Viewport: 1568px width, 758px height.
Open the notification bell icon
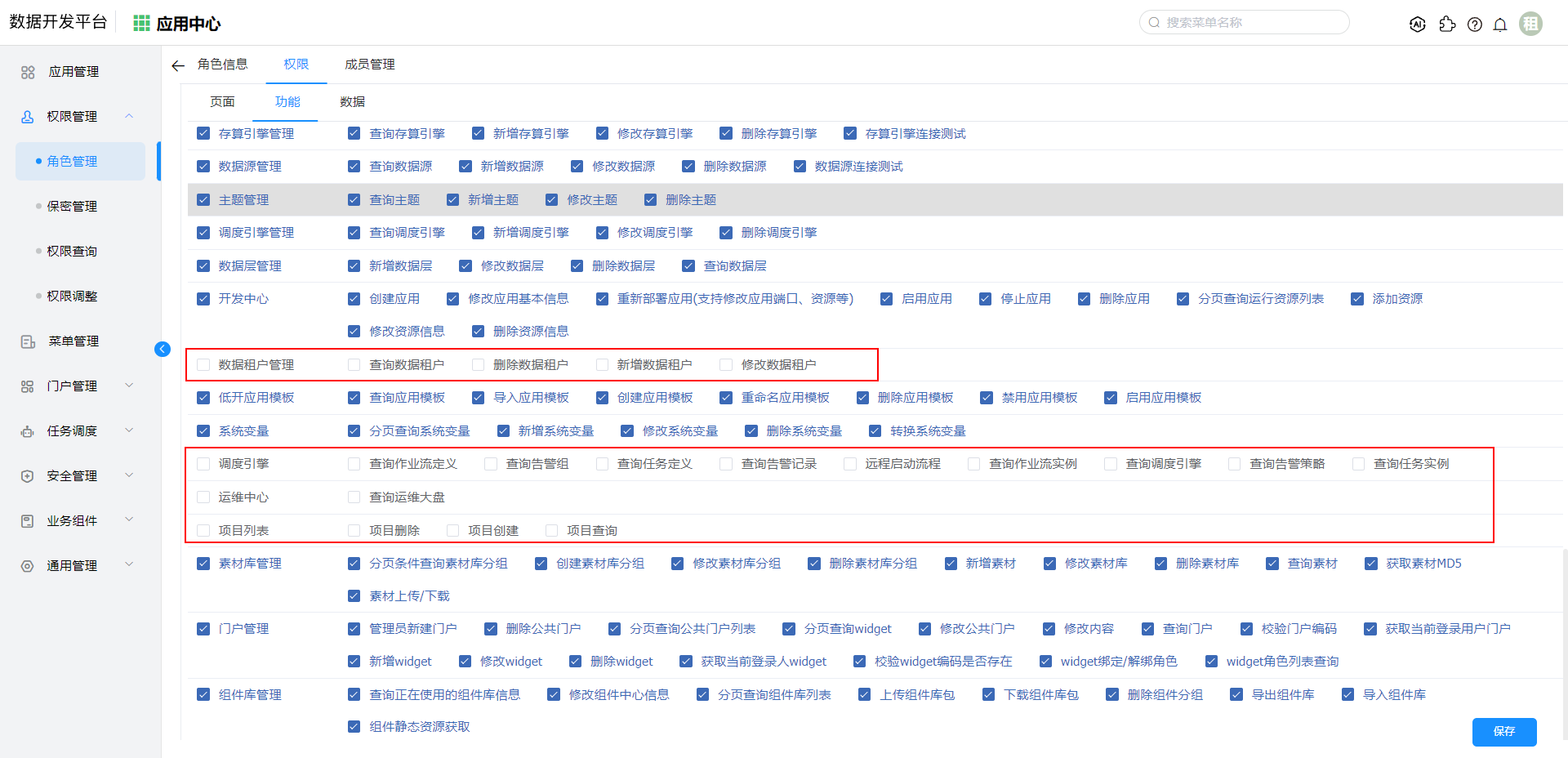1499,25
